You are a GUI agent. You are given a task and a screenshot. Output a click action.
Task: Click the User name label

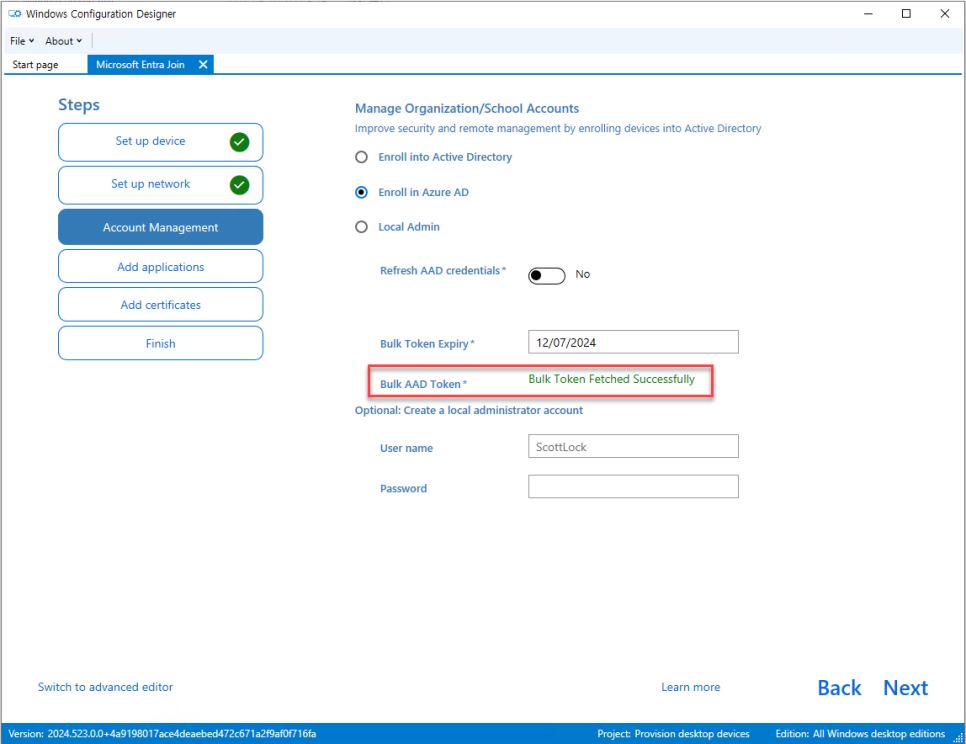pos(407,448)
